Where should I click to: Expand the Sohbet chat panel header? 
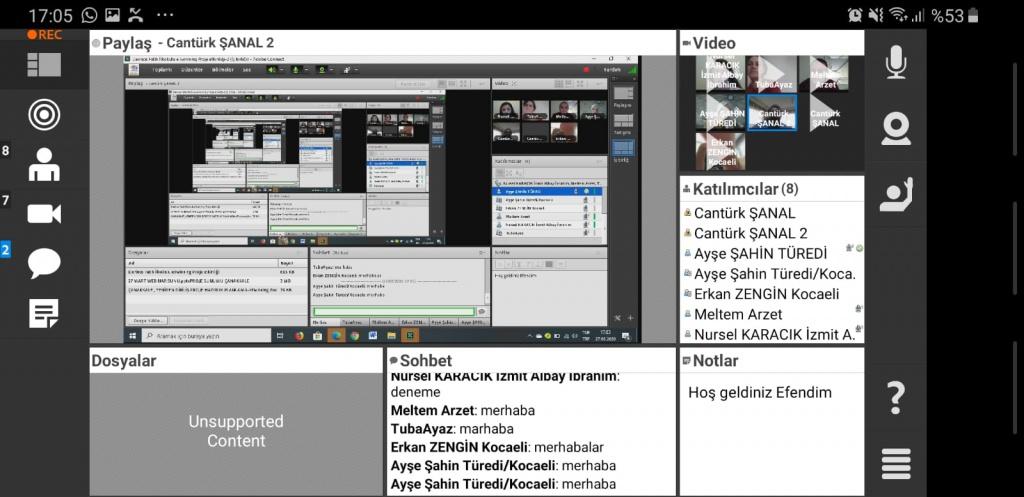[426, 361]
